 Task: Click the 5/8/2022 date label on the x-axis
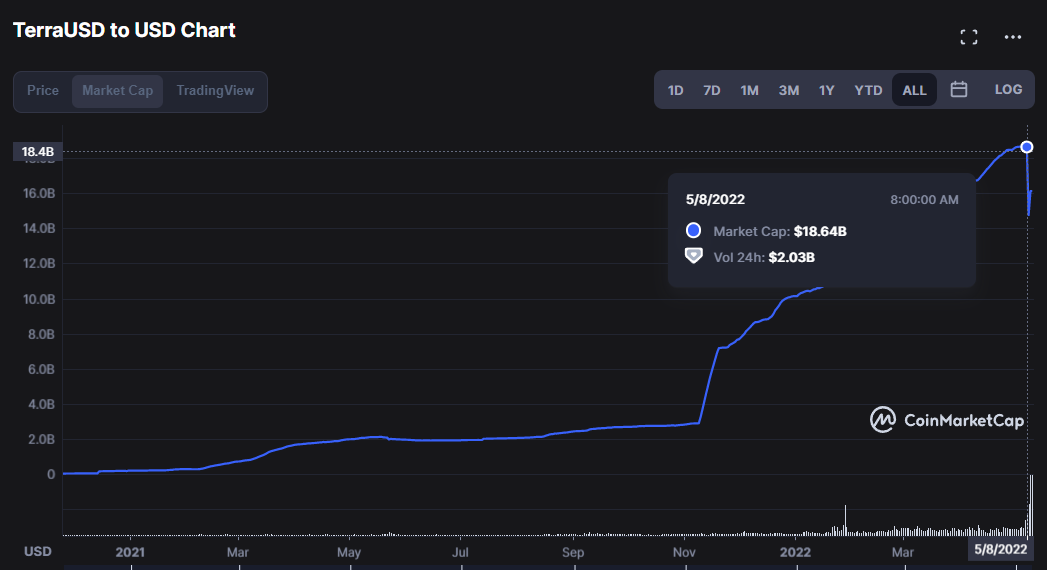(1000, 549)
